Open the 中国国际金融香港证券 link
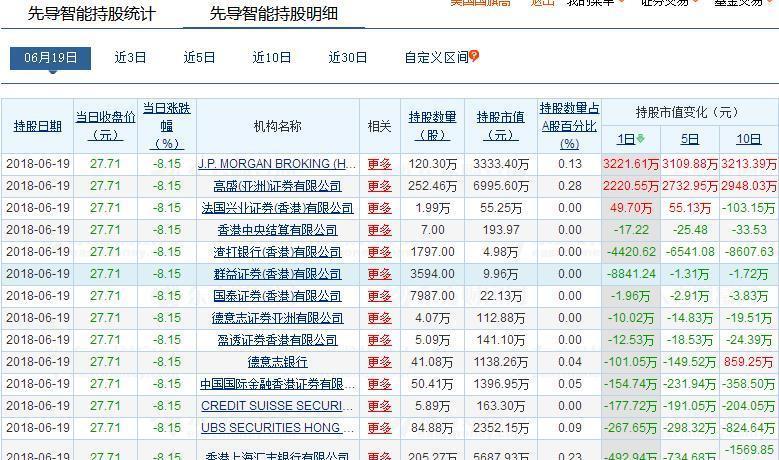Viewport: 779px width, 460px height. [277, 384]
